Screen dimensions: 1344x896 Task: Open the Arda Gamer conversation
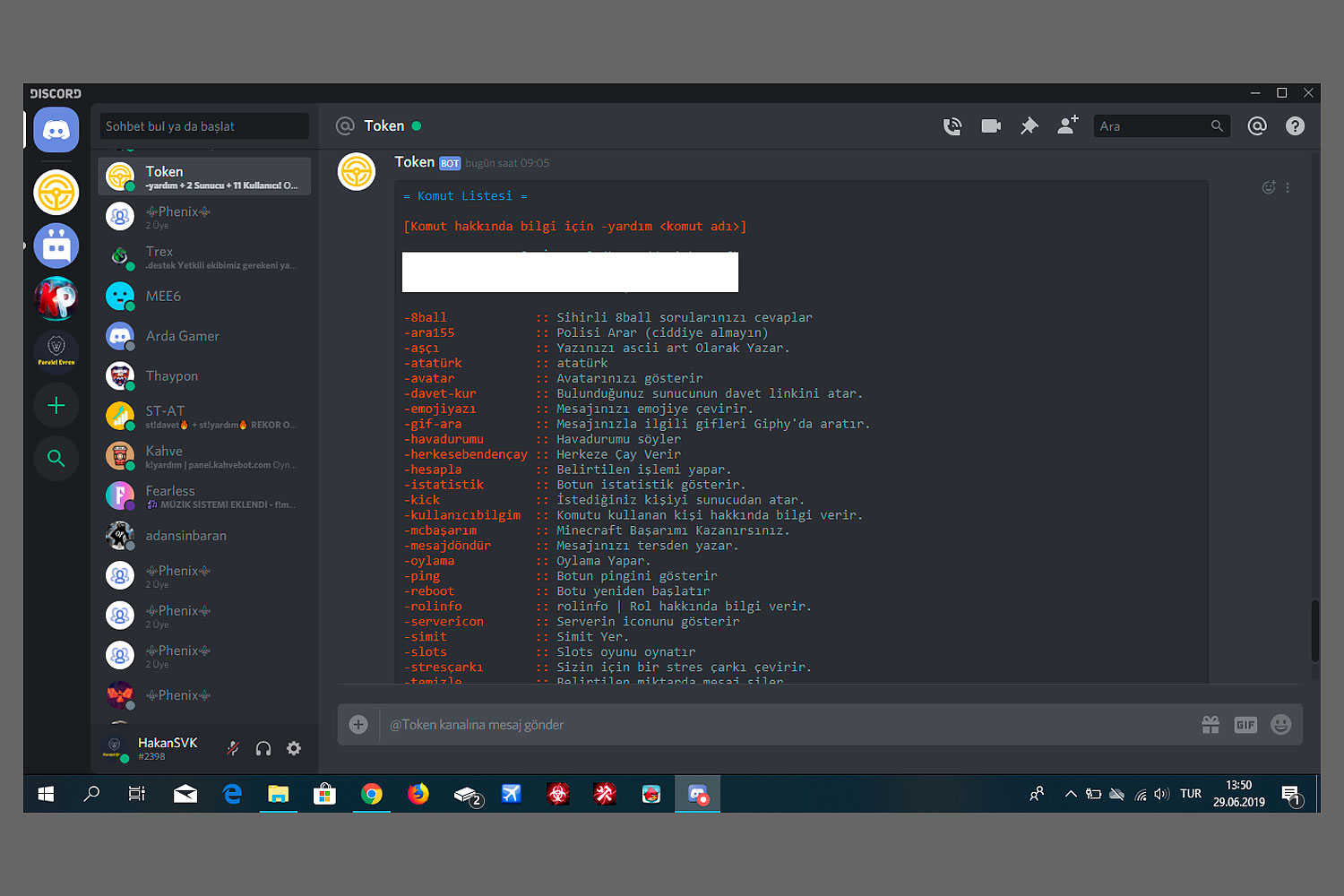(204, 336)
